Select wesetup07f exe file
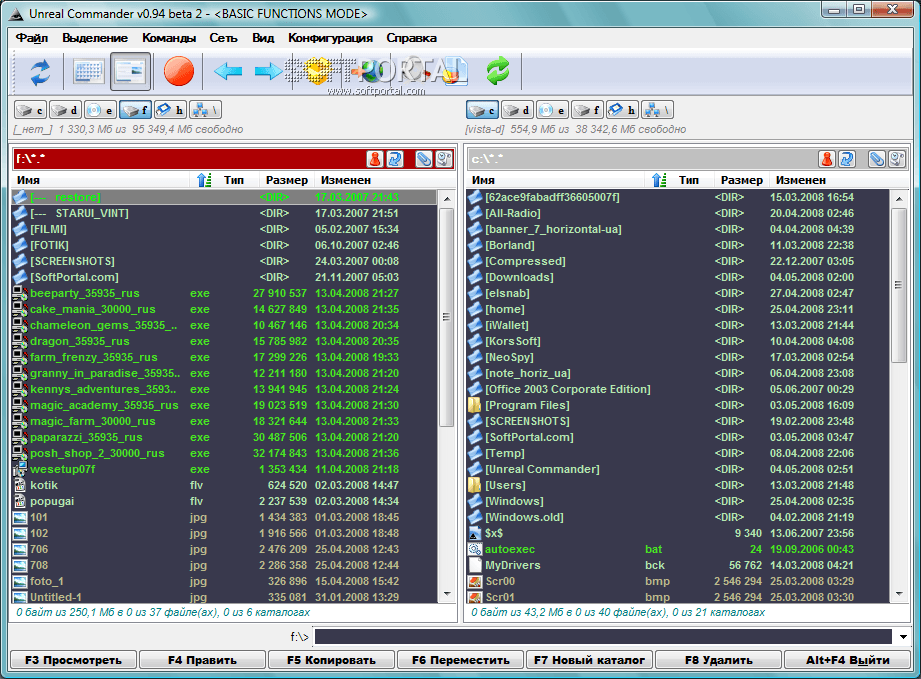The image size is (921, 679). point(223,469)
